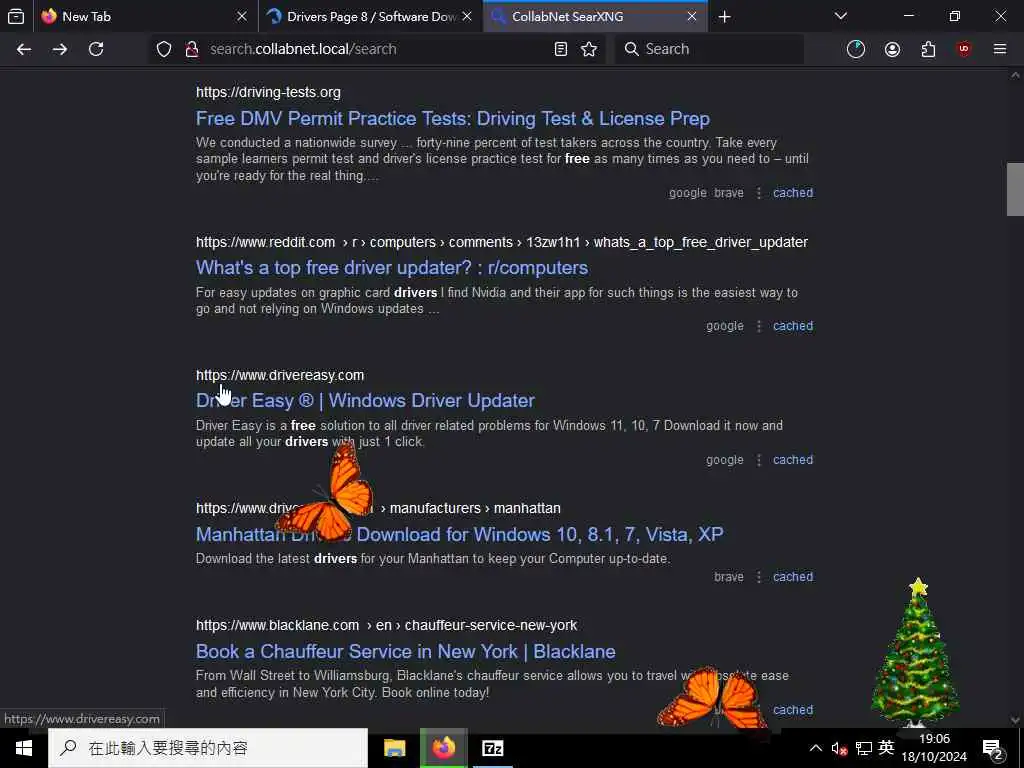Switch the input language indicator 英
The width and height of the screenshot is (1024, 768).
[886, 748]
